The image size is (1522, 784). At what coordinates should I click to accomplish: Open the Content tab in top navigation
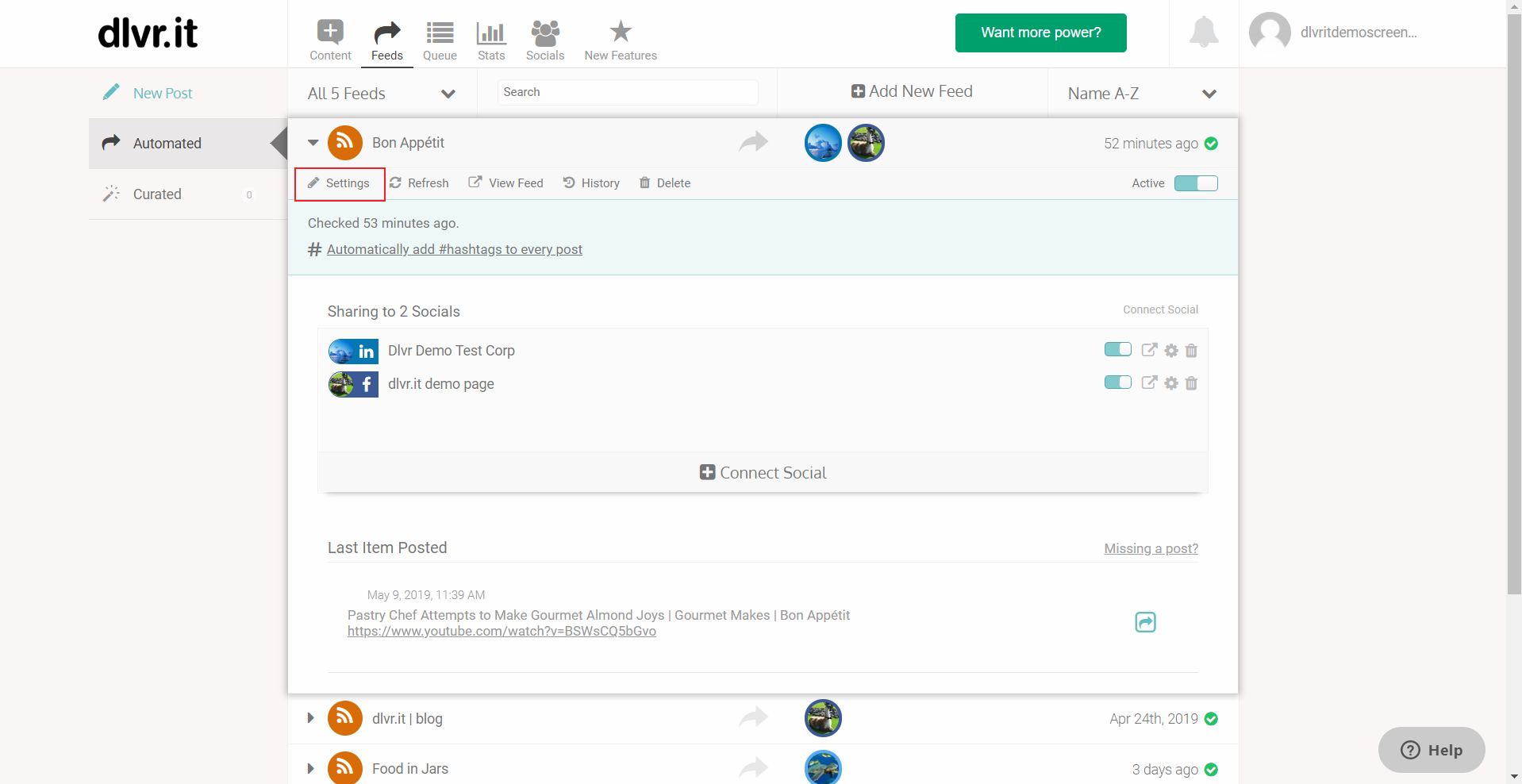coord(330,40)
